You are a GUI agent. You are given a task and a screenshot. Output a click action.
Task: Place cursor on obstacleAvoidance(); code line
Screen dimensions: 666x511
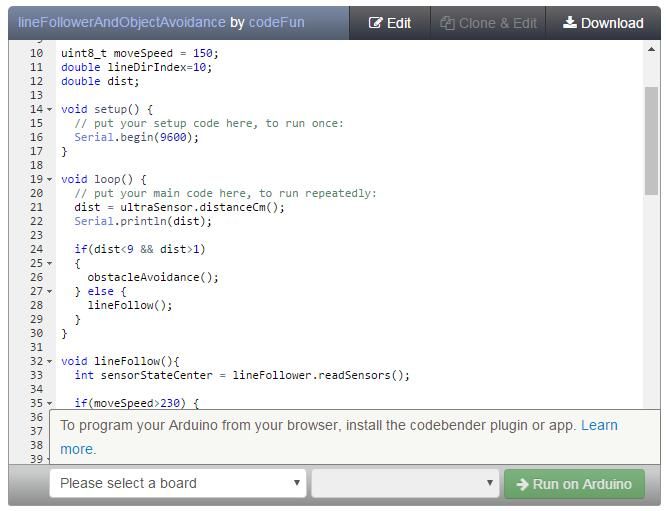tap(153, 277)
